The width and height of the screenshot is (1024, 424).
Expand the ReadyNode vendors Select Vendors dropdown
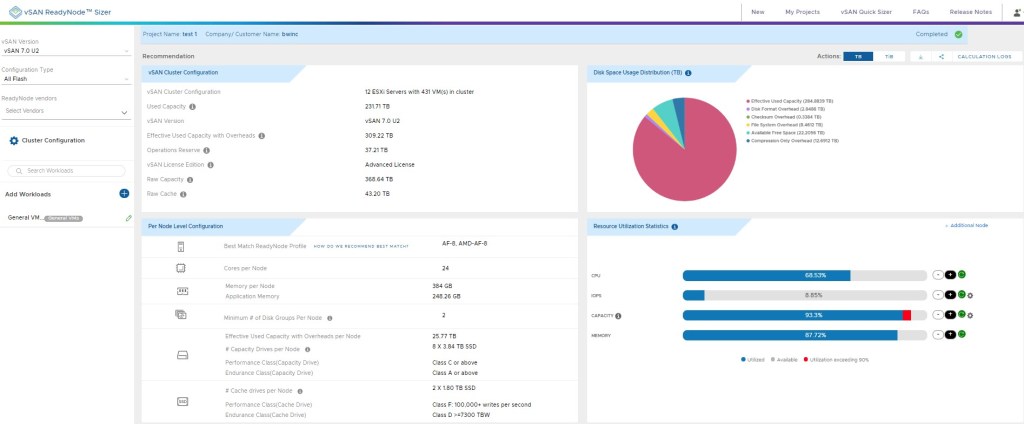[66, 111]
